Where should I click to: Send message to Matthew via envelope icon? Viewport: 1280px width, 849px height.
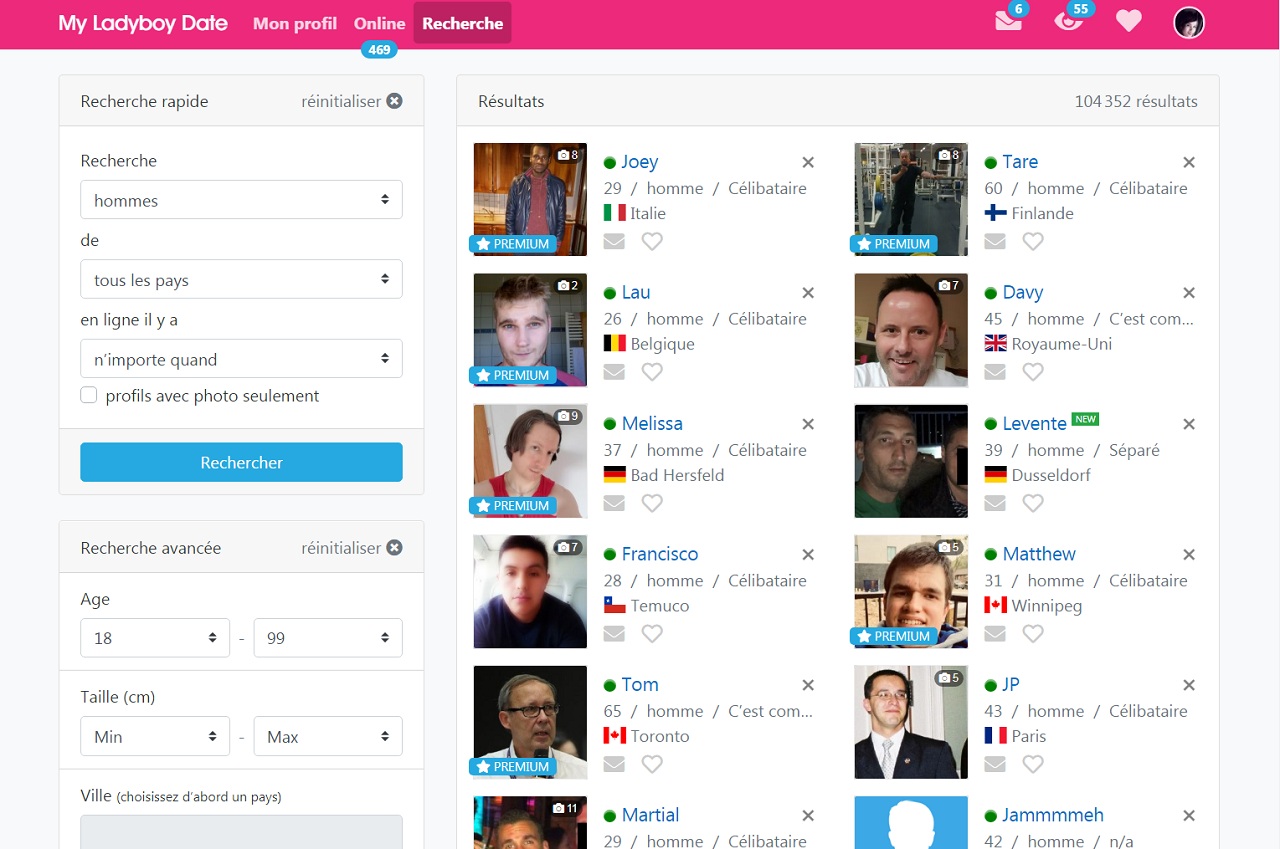tap(995, 633)
